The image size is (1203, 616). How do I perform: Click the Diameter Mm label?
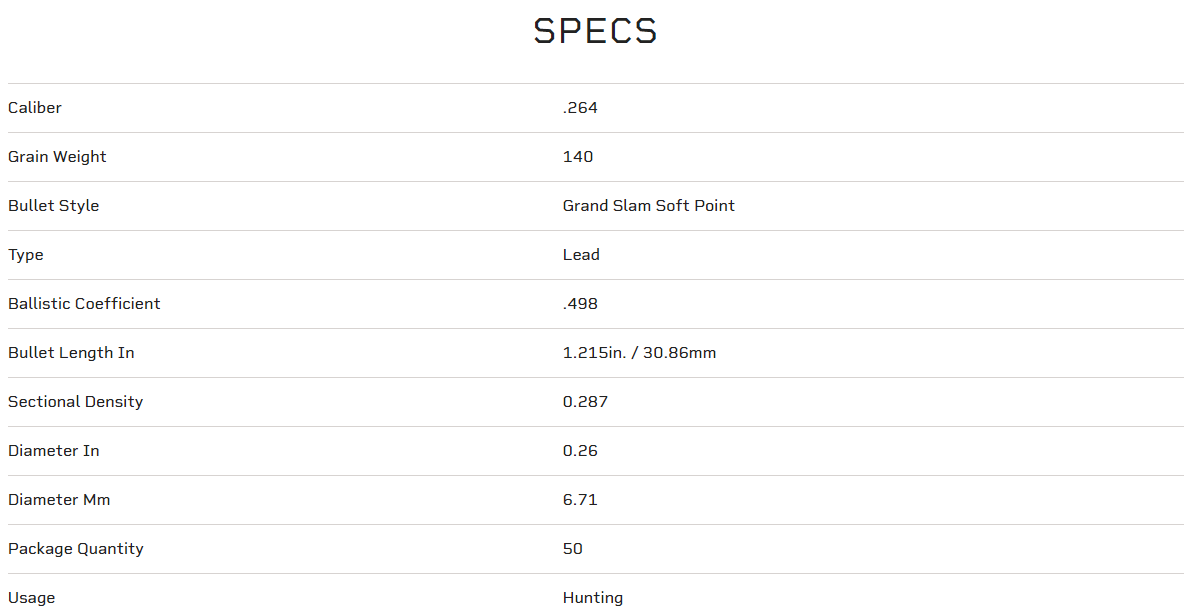[x=59, y=500]
